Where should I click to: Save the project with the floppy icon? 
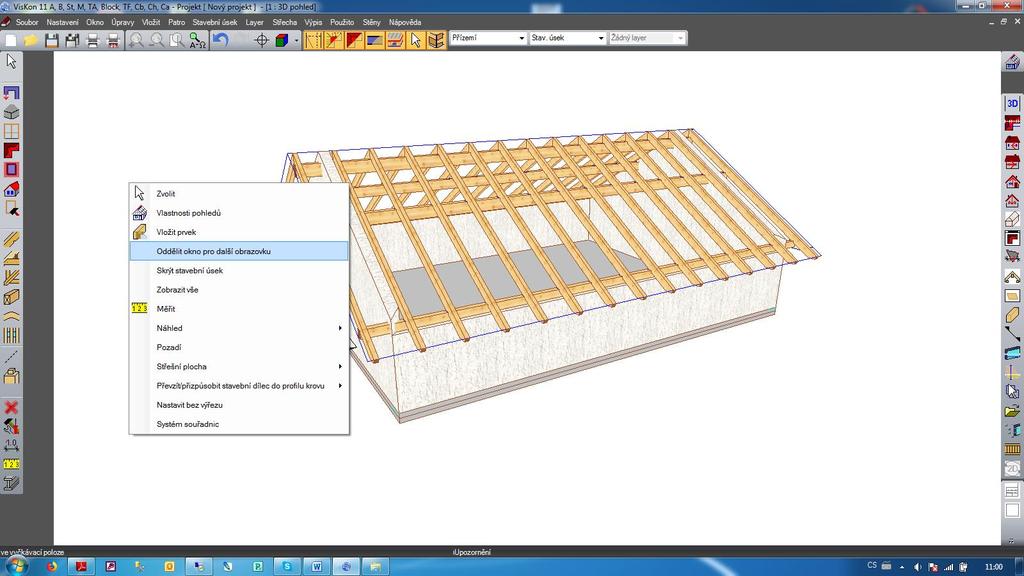pos(52,40)
